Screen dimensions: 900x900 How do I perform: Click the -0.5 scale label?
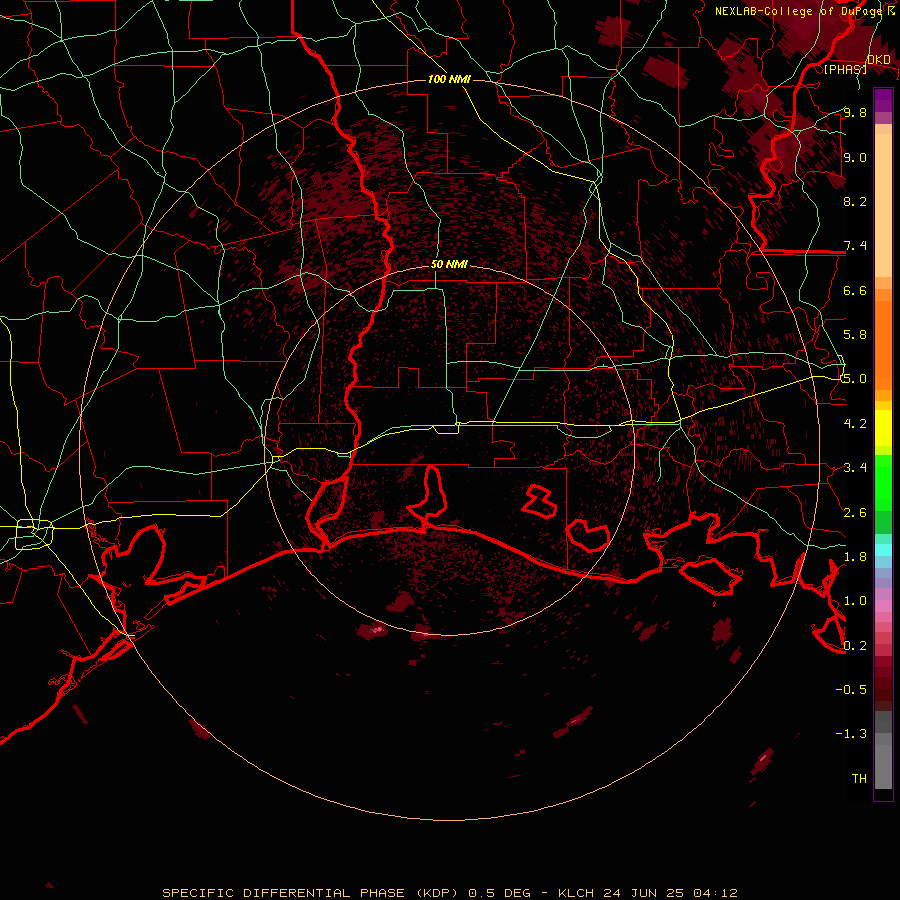coord(851,690)
